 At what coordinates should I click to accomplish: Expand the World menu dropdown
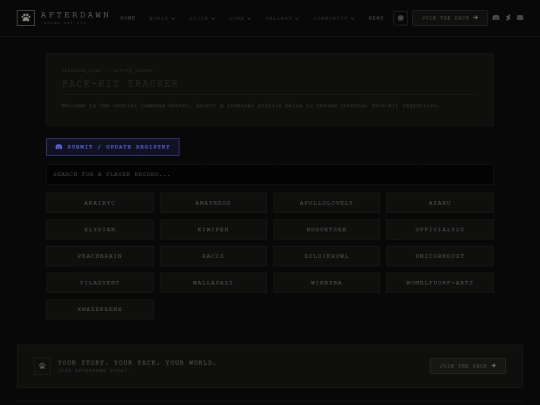tap(162, 18)
